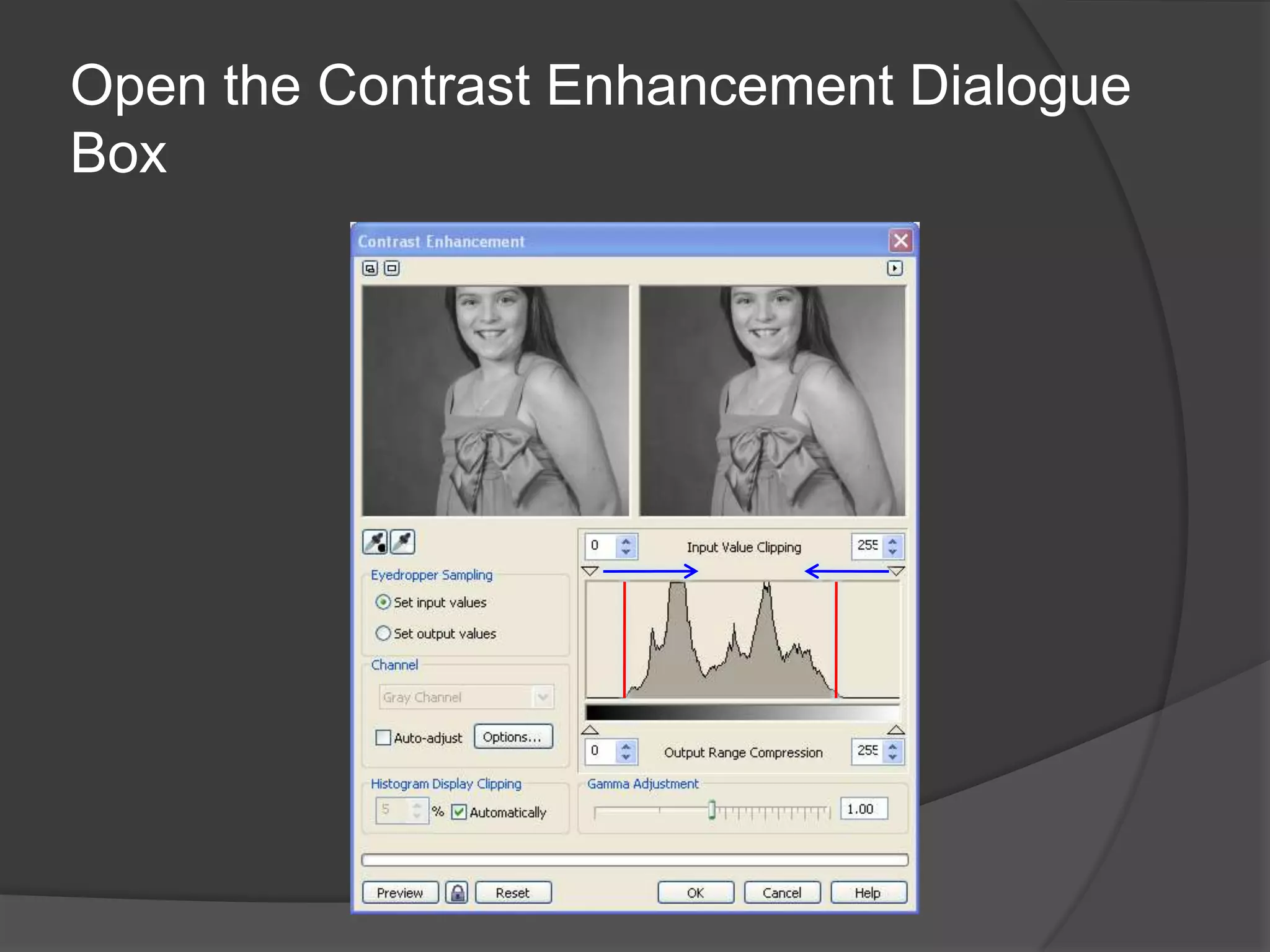
Task: Uncheck the Automatically checkbox
Action: click(x=459, y=812)
